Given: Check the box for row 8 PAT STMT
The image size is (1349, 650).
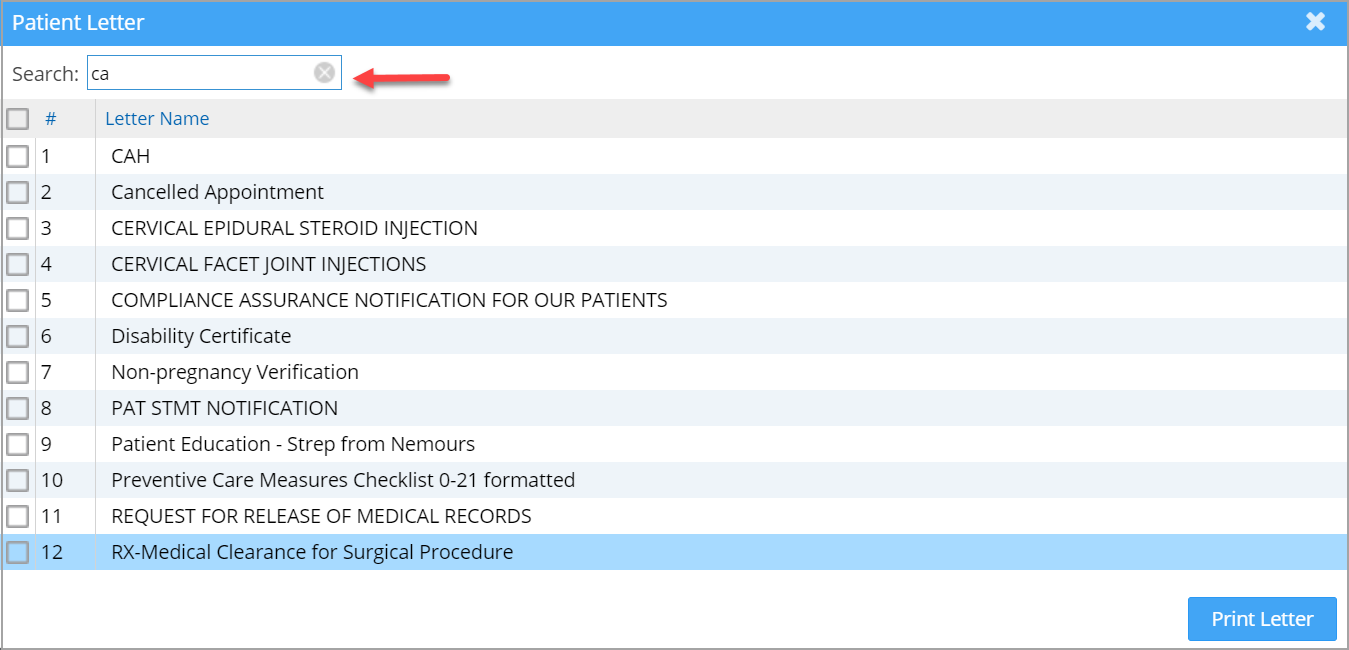Looking at the screenshot, I should tap(18, 408).
